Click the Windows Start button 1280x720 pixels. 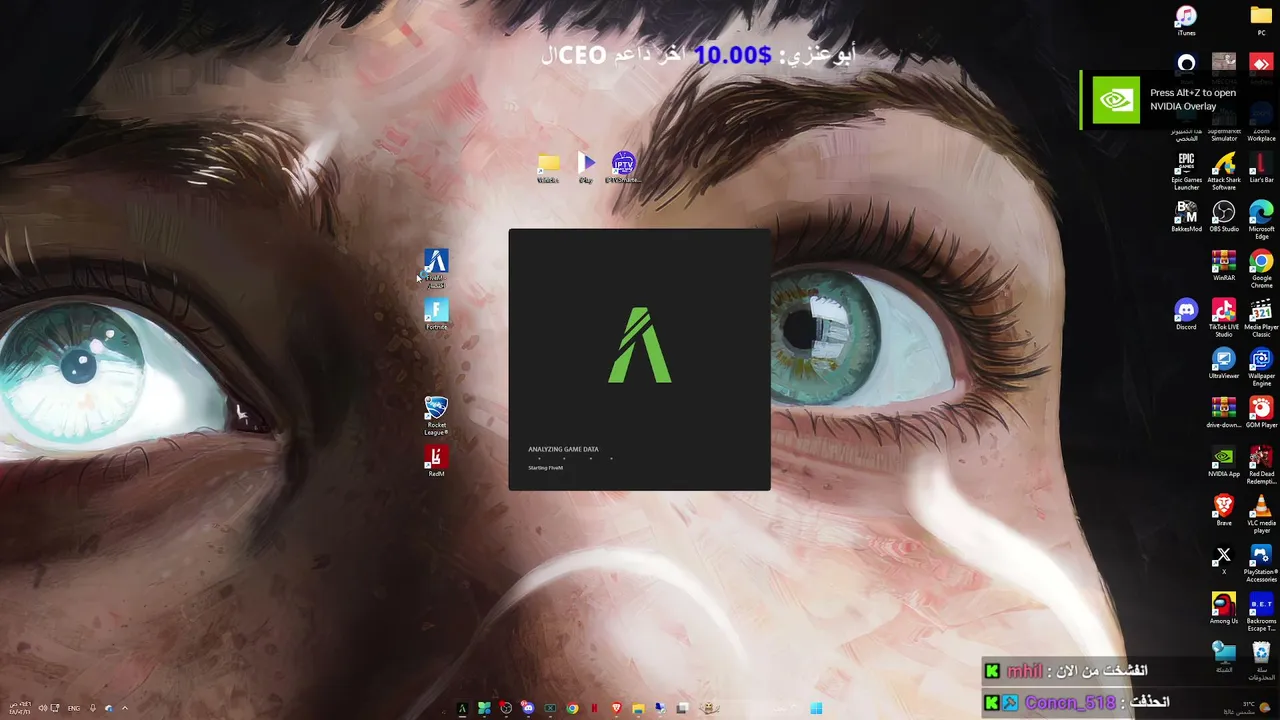816,709
